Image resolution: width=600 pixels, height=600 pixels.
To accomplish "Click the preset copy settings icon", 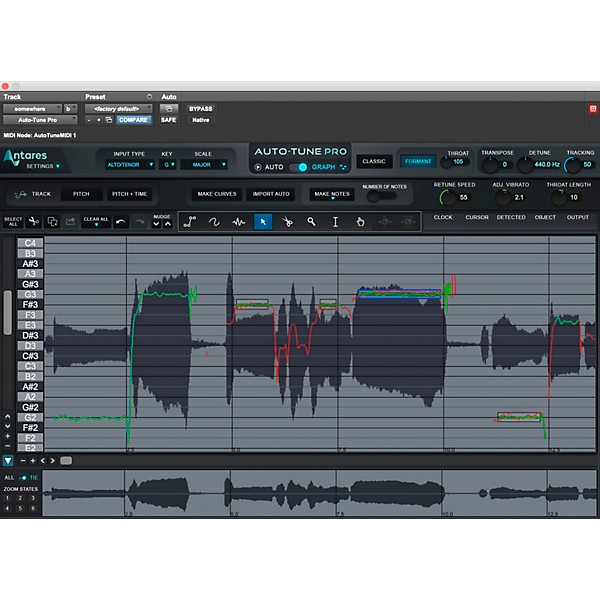I will [109, 120].
